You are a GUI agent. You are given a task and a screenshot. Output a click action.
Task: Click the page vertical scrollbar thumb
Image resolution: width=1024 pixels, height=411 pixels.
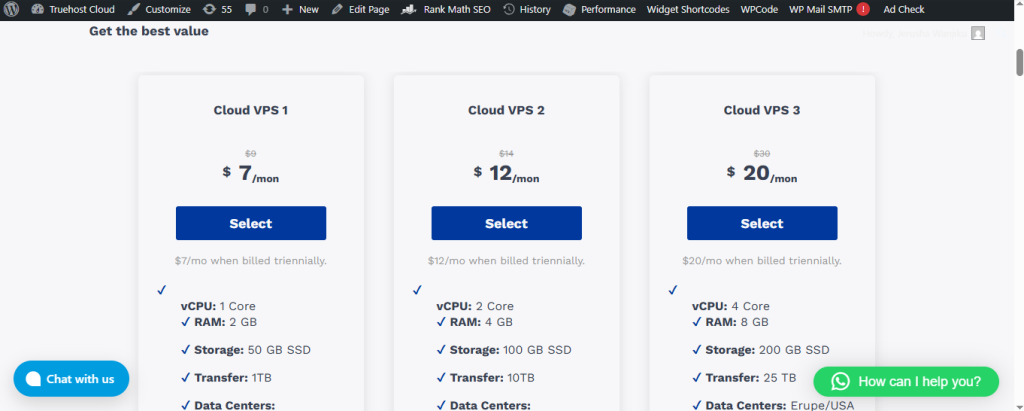click(1019, 62)
